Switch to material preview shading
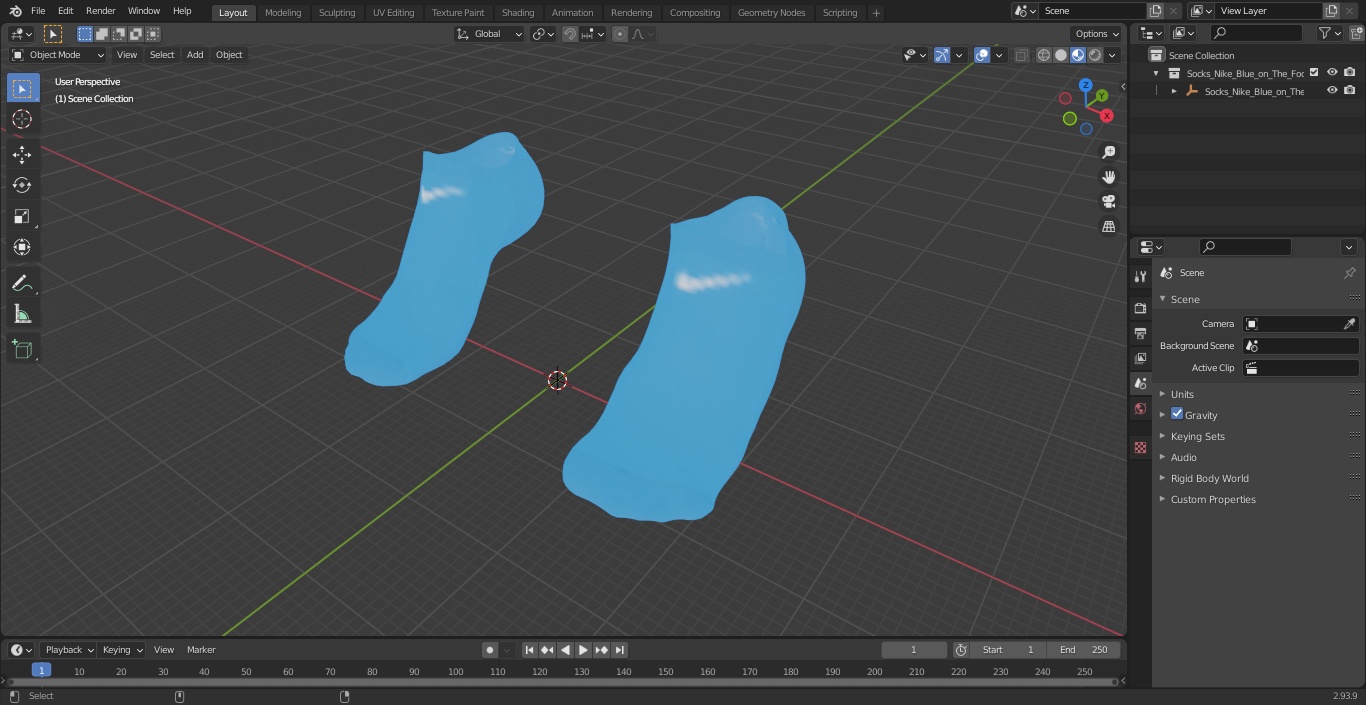The height and width of the screenshot is (705, 1366). point(1078,55)
